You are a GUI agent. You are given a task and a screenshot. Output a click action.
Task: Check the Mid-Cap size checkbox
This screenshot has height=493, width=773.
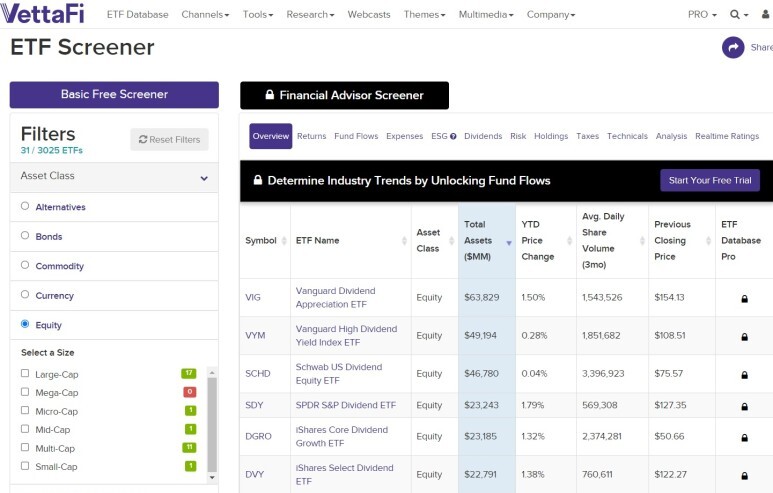click(x=25, y=429)
